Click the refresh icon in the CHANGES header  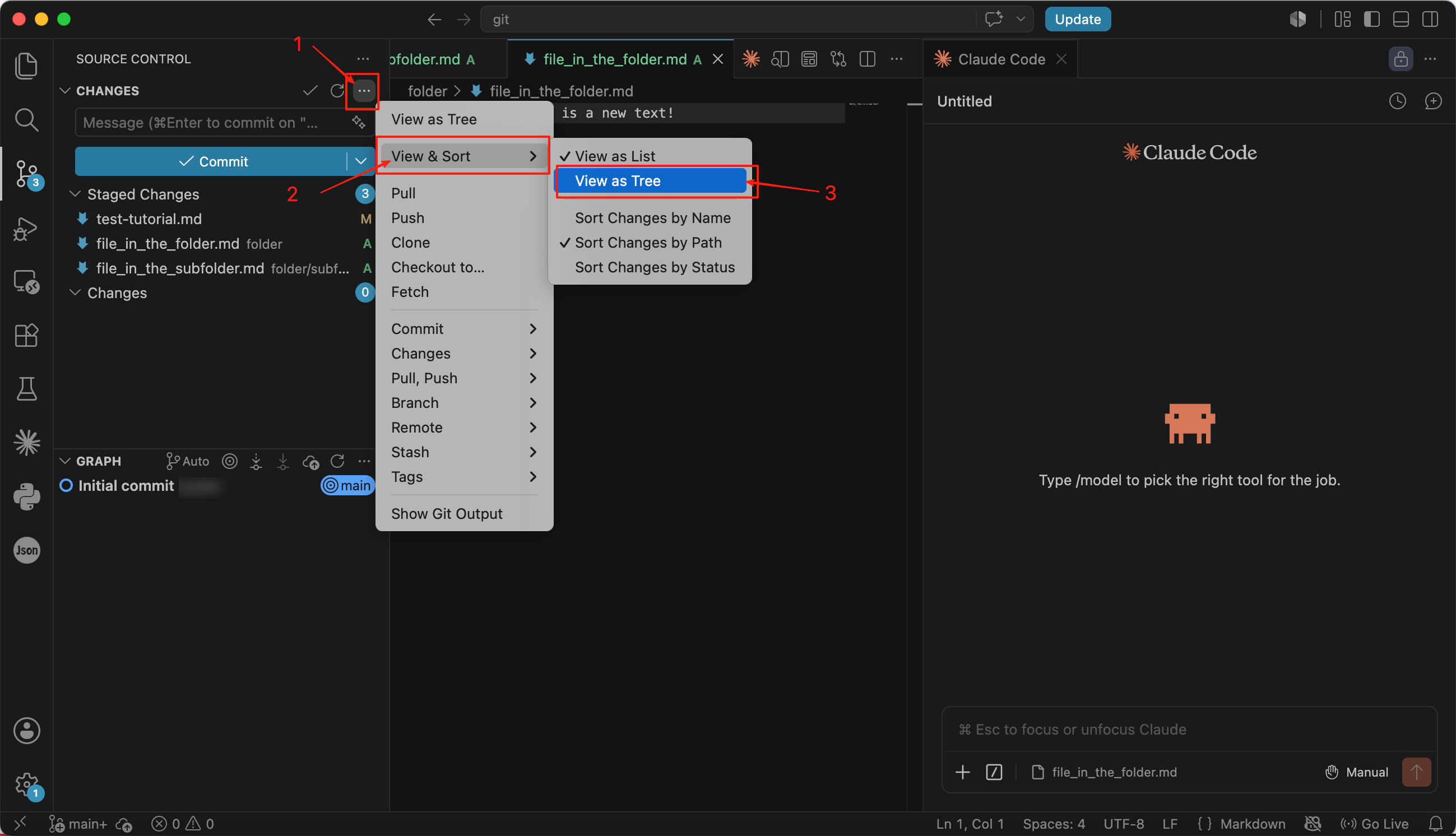(337, 91)
